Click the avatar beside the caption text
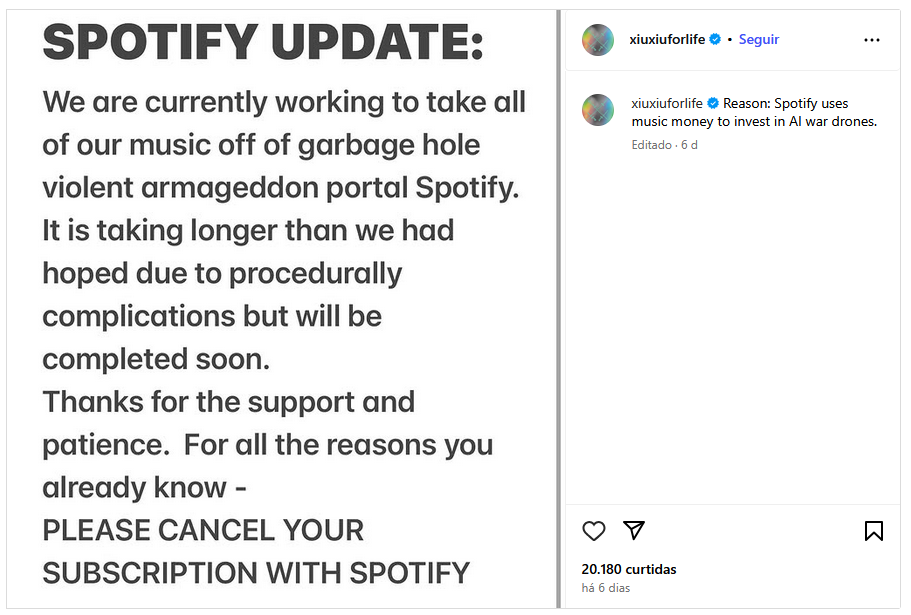 (x=598, y=110)
